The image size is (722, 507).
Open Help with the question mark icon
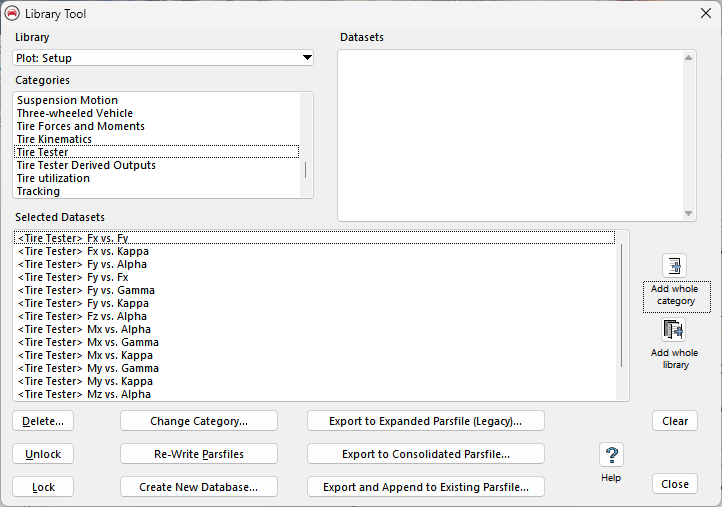click(611, 456)
